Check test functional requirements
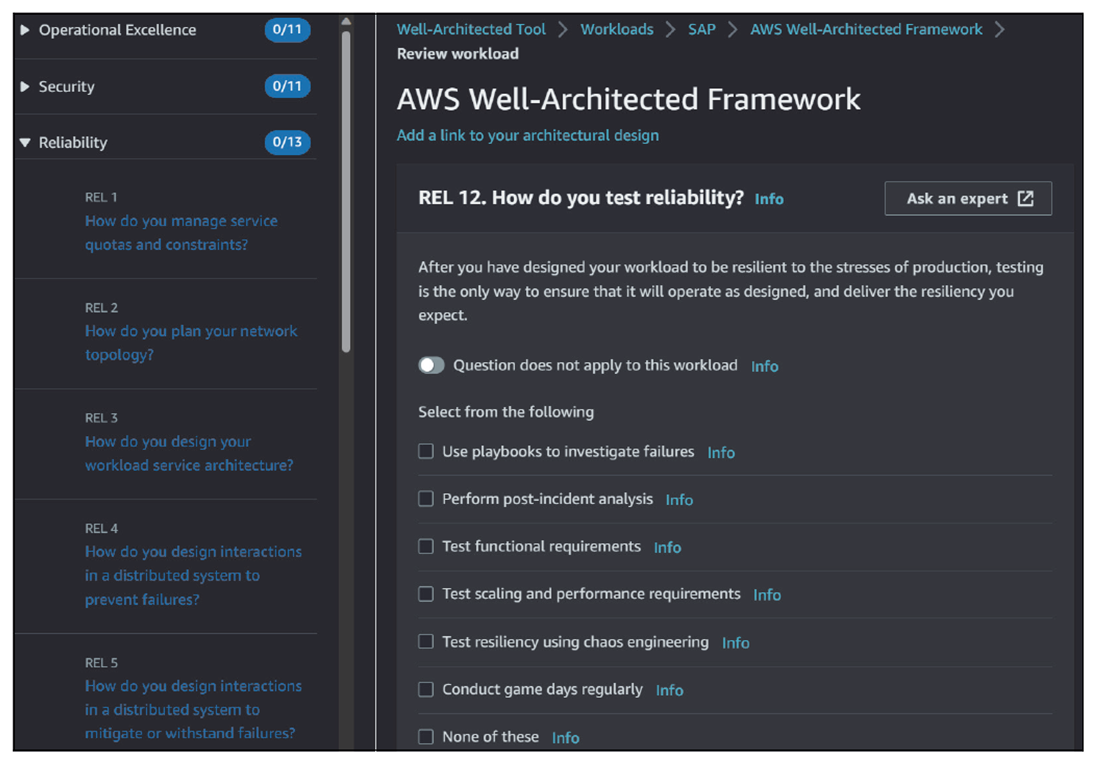The image size is (1100, 764). (424, 546)
